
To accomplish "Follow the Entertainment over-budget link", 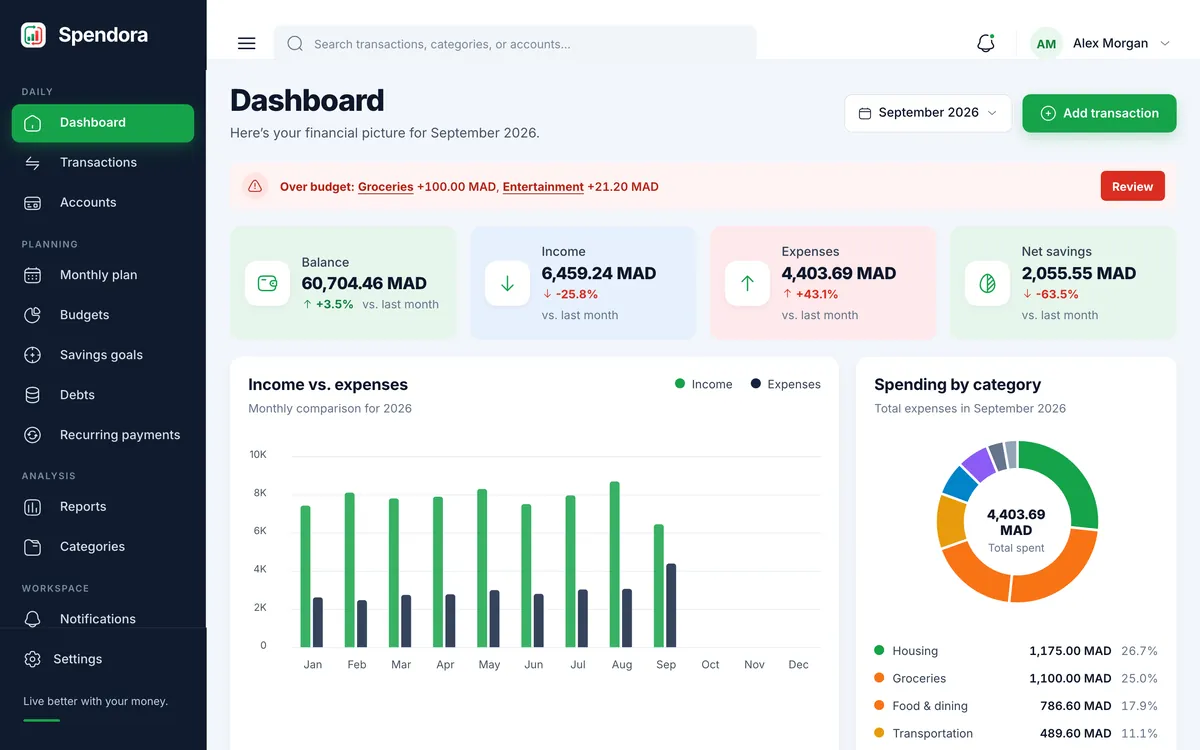I will [x=543, y=187].
